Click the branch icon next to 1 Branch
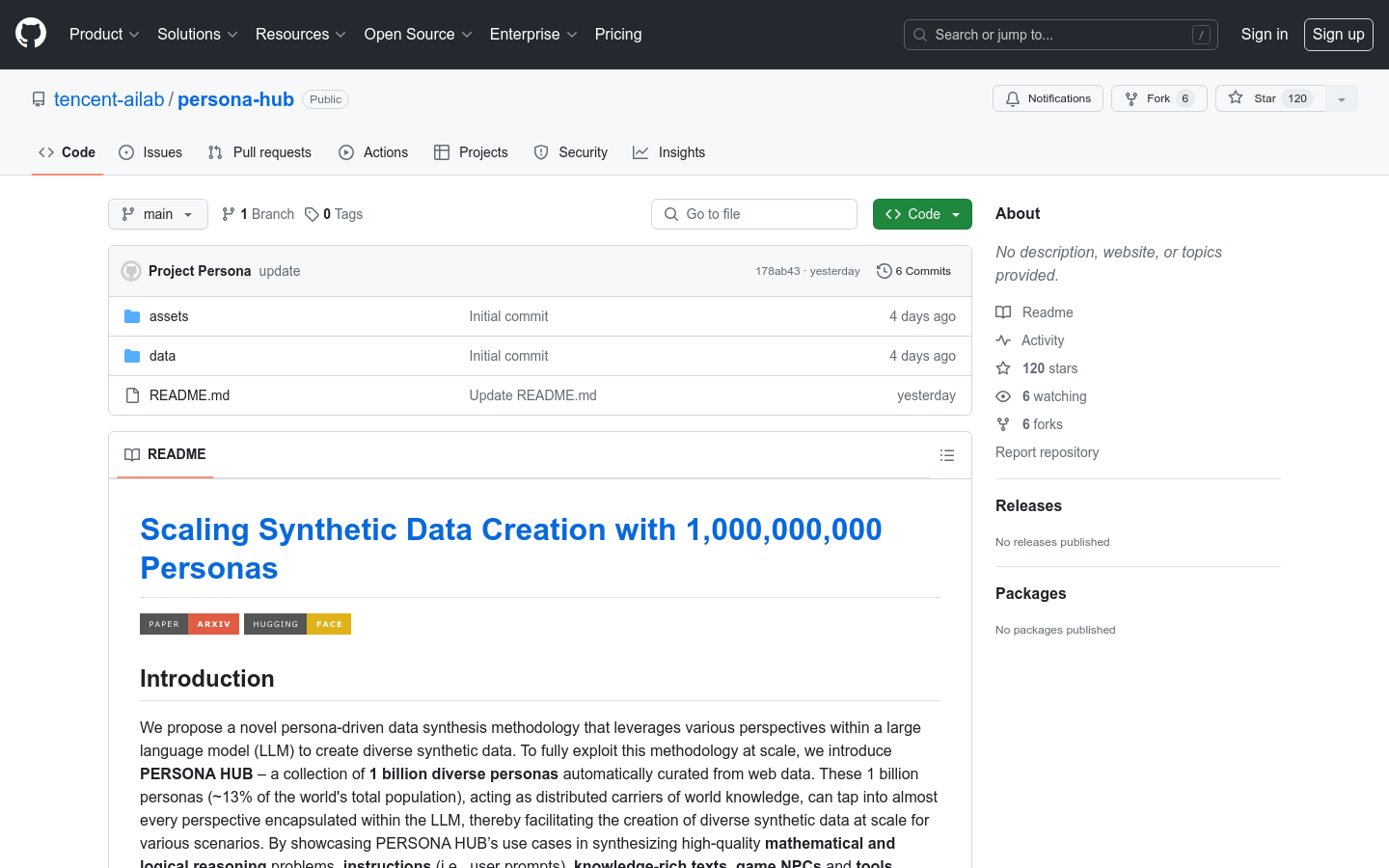 pyautogui.click(x=229, y=214)
